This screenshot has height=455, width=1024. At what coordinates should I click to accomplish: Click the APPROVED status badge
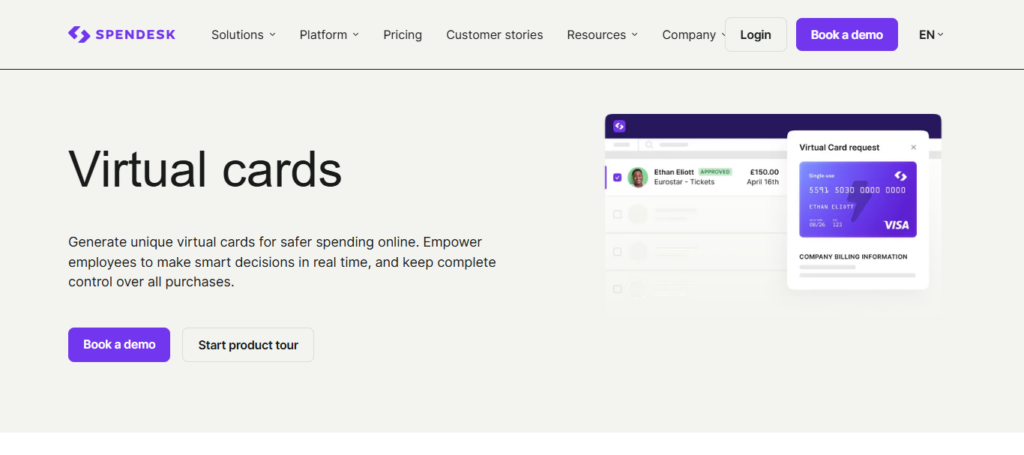point(715,172)
